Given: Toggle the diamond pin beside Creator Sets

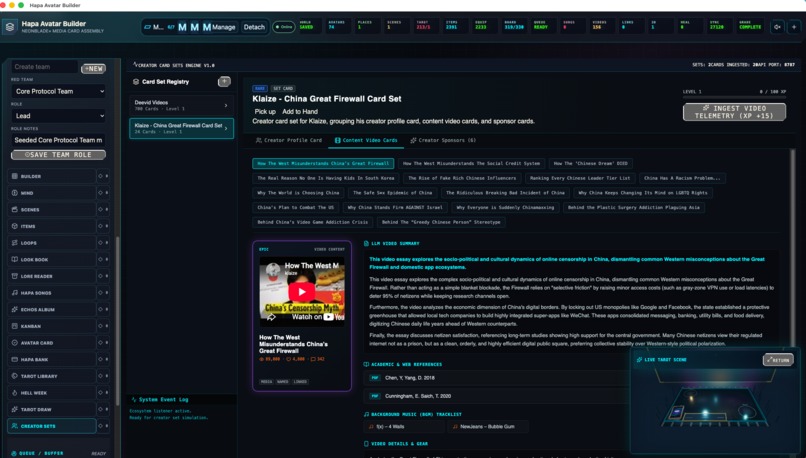Looking at the screenshot, I should (100, 426).
